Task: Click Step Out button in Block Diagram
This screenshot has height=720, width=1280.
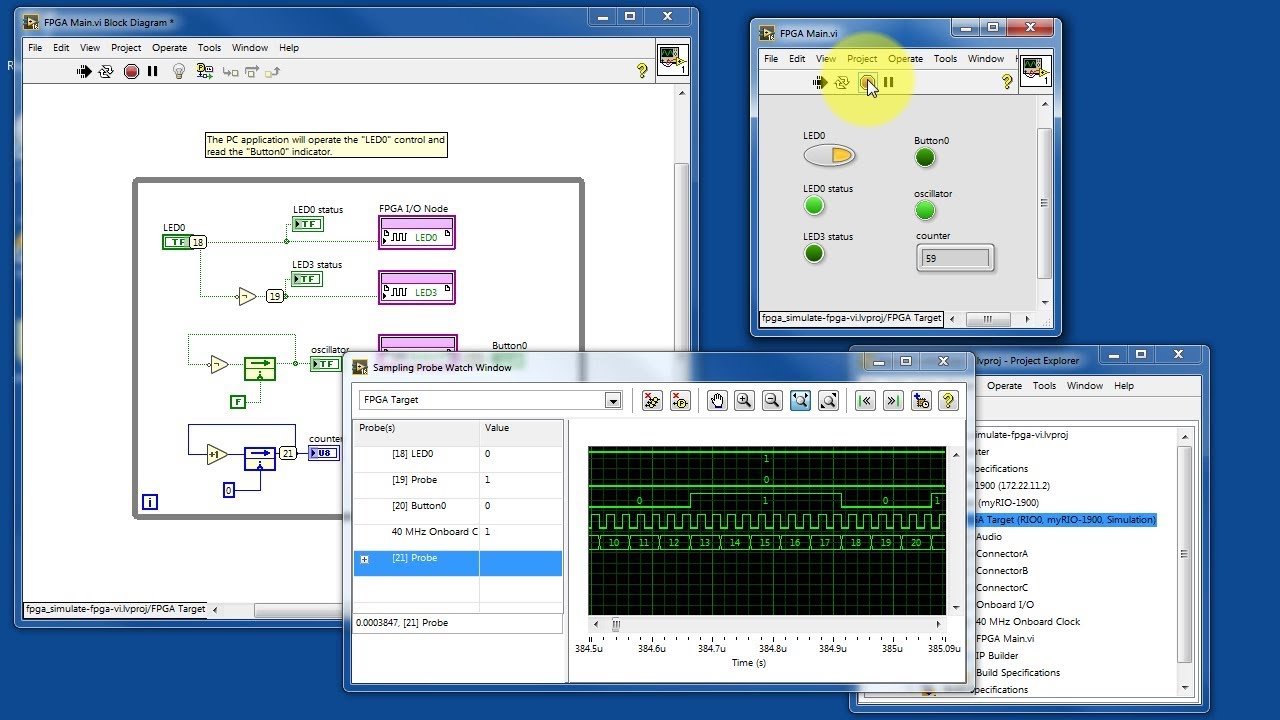Action: [273, 72]
